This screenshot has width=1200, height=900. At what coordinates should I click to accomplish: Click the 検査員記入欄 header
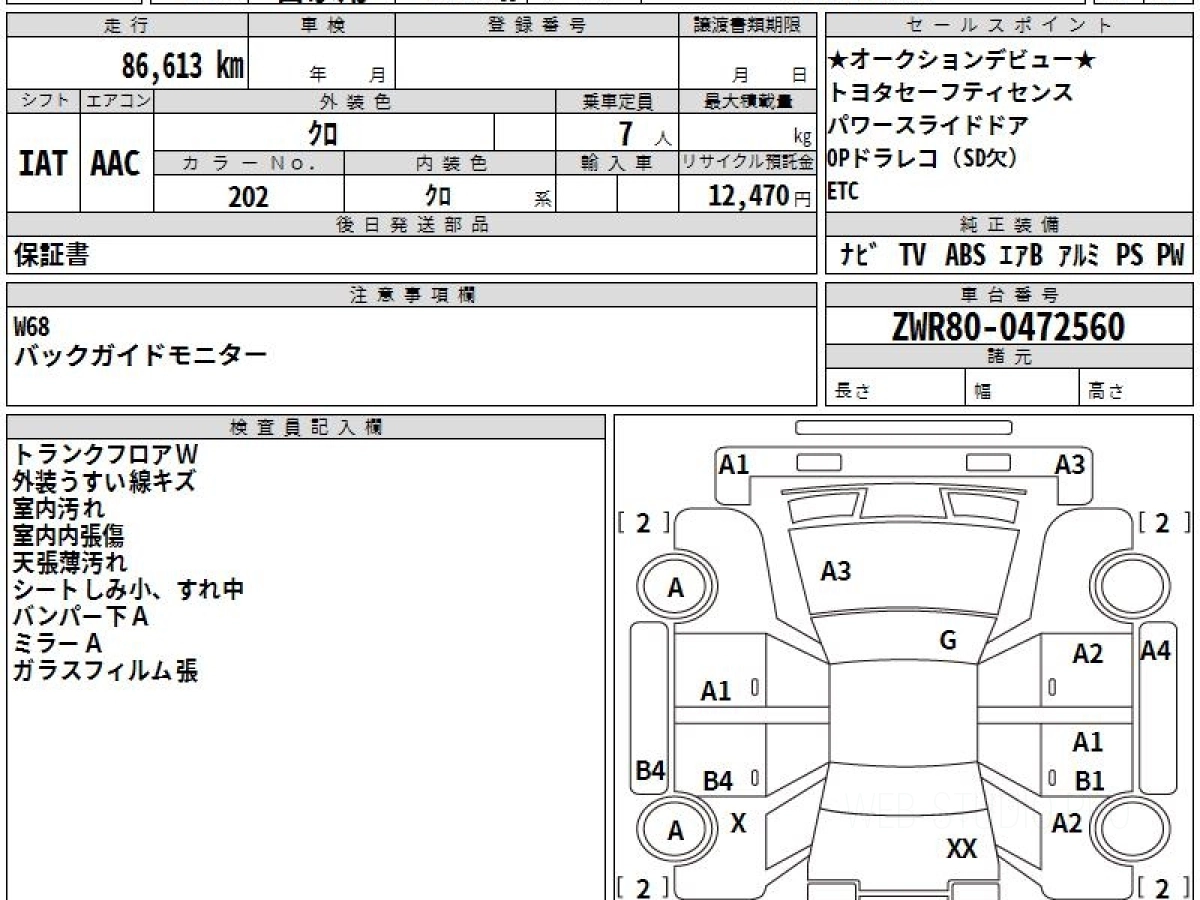[x=306, y=427]
